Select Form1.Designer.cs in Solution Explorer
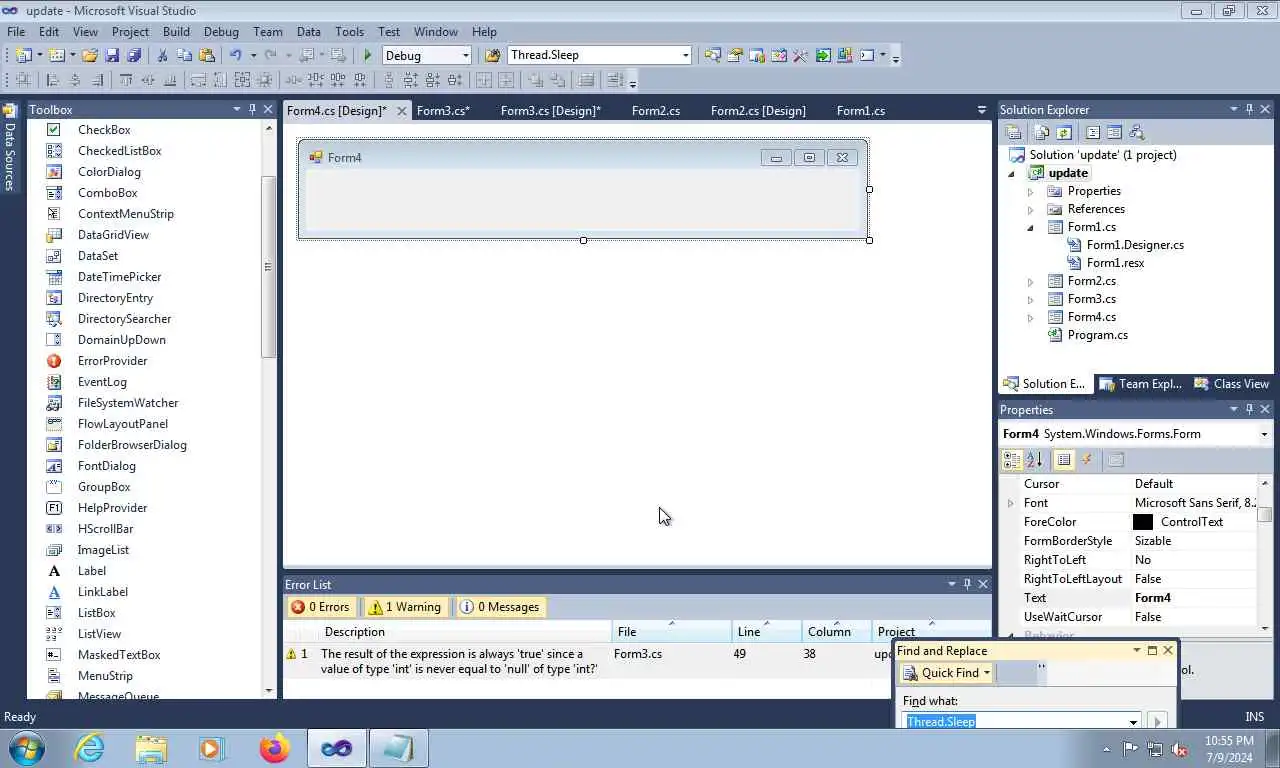The height and width of the screenshot is (768, 1280). pos(1135,245)
